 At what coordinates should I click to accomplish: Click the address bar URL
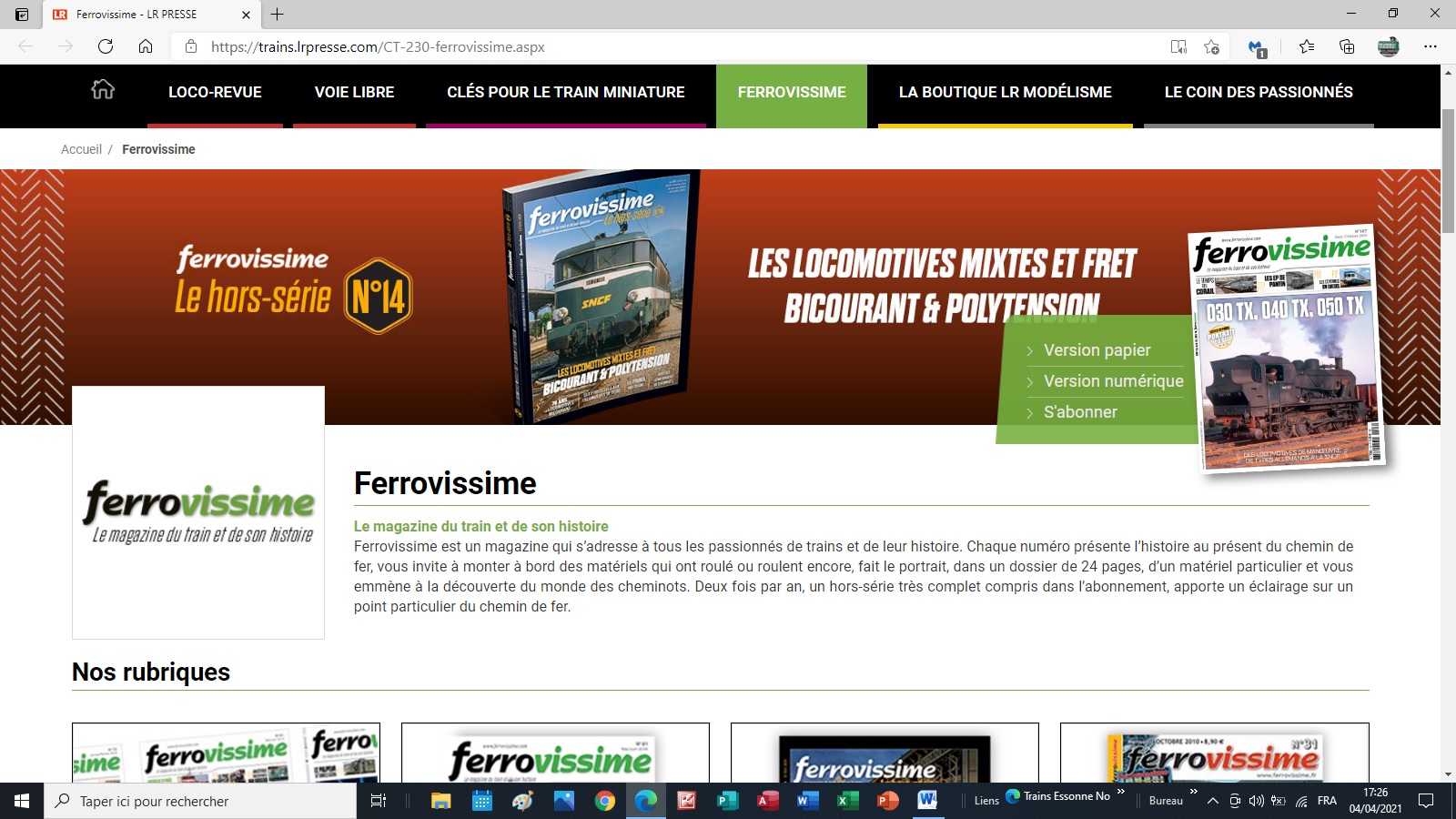tap(378, 47)
